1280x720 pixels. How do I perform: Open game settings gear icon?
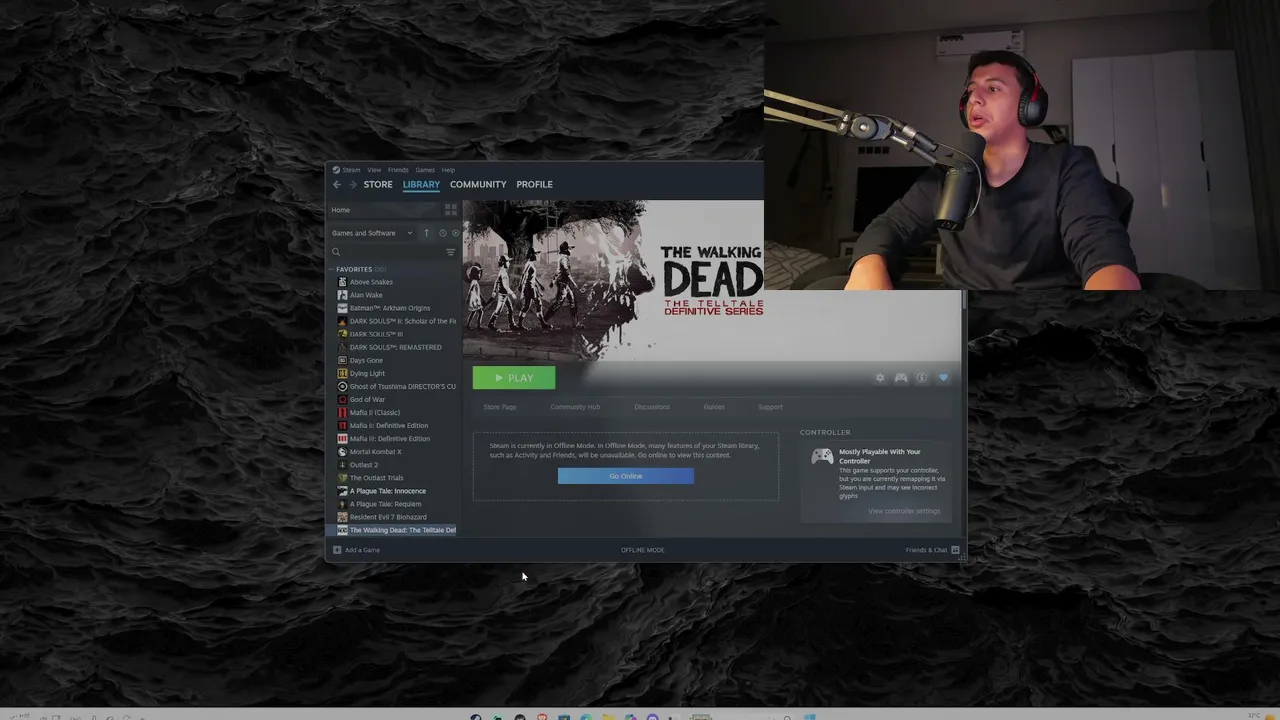tap(880, 378)
